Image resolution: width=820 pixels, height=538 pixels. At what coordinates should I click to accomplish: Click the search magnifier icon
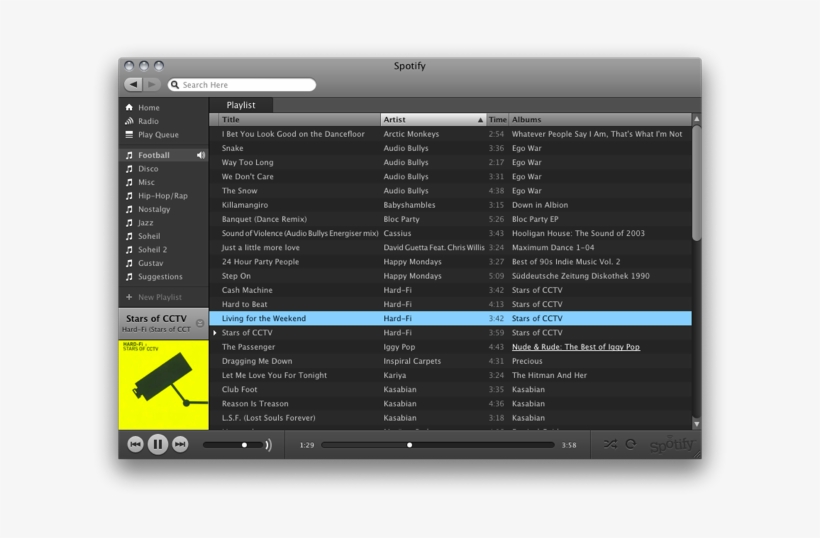click(175, 85)
